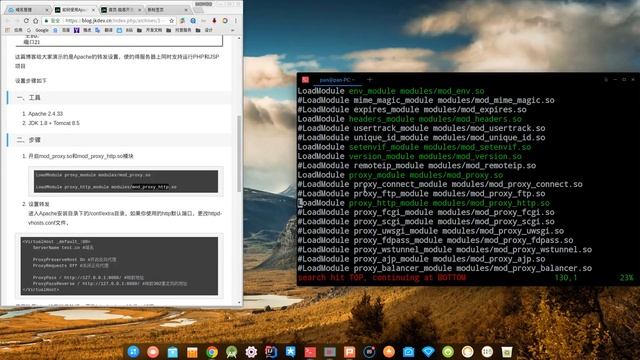Close the active second Chrome tab
This screenshot has width=640, height=360.
[x=93, y=9]
